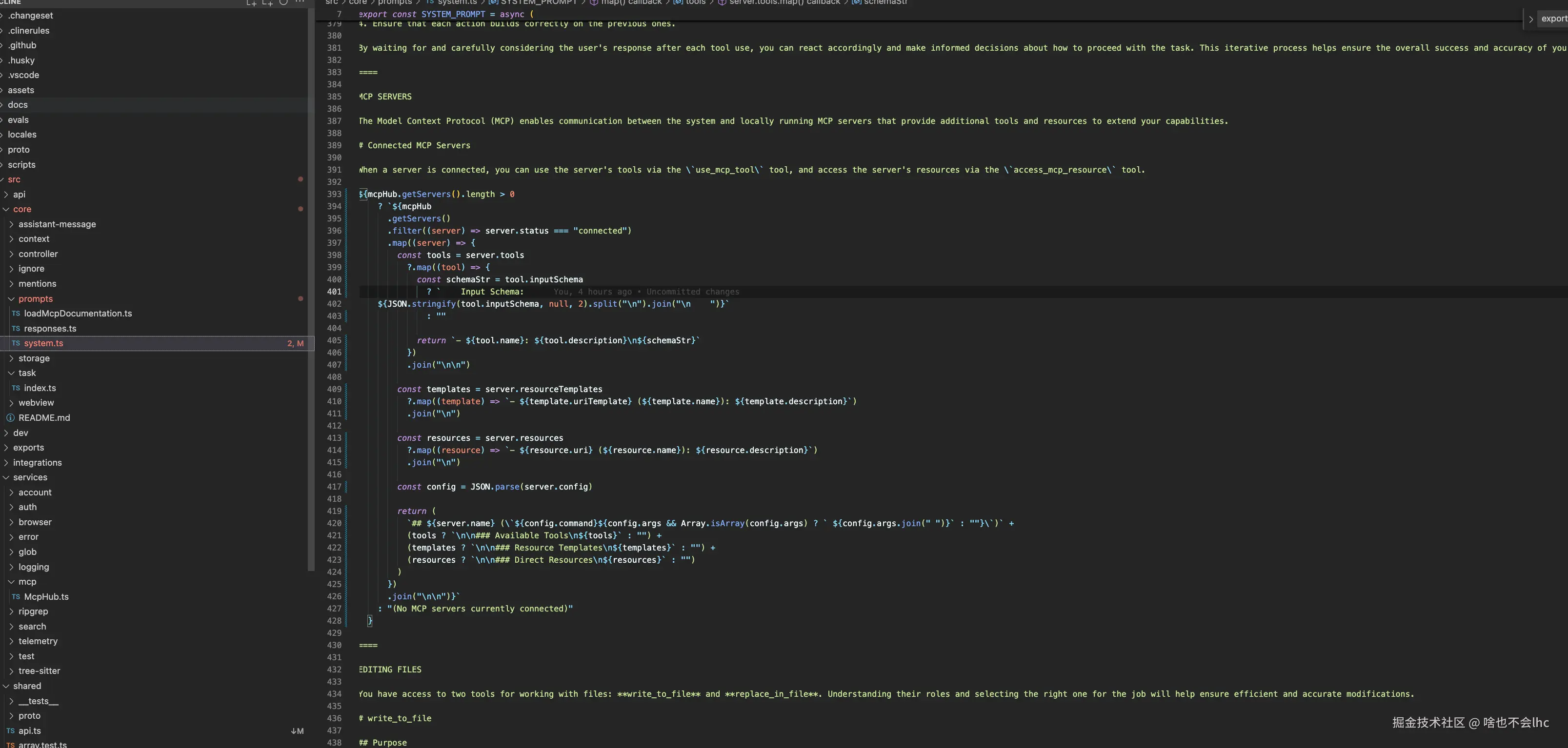Open loadMcpDocumentation.ts file
Screen dimensions: 1568x748
(x=77, y=314)
